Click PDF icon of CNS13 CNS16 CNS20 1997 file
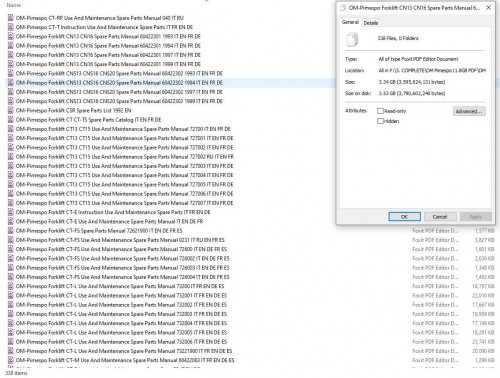 click(11, 92)
